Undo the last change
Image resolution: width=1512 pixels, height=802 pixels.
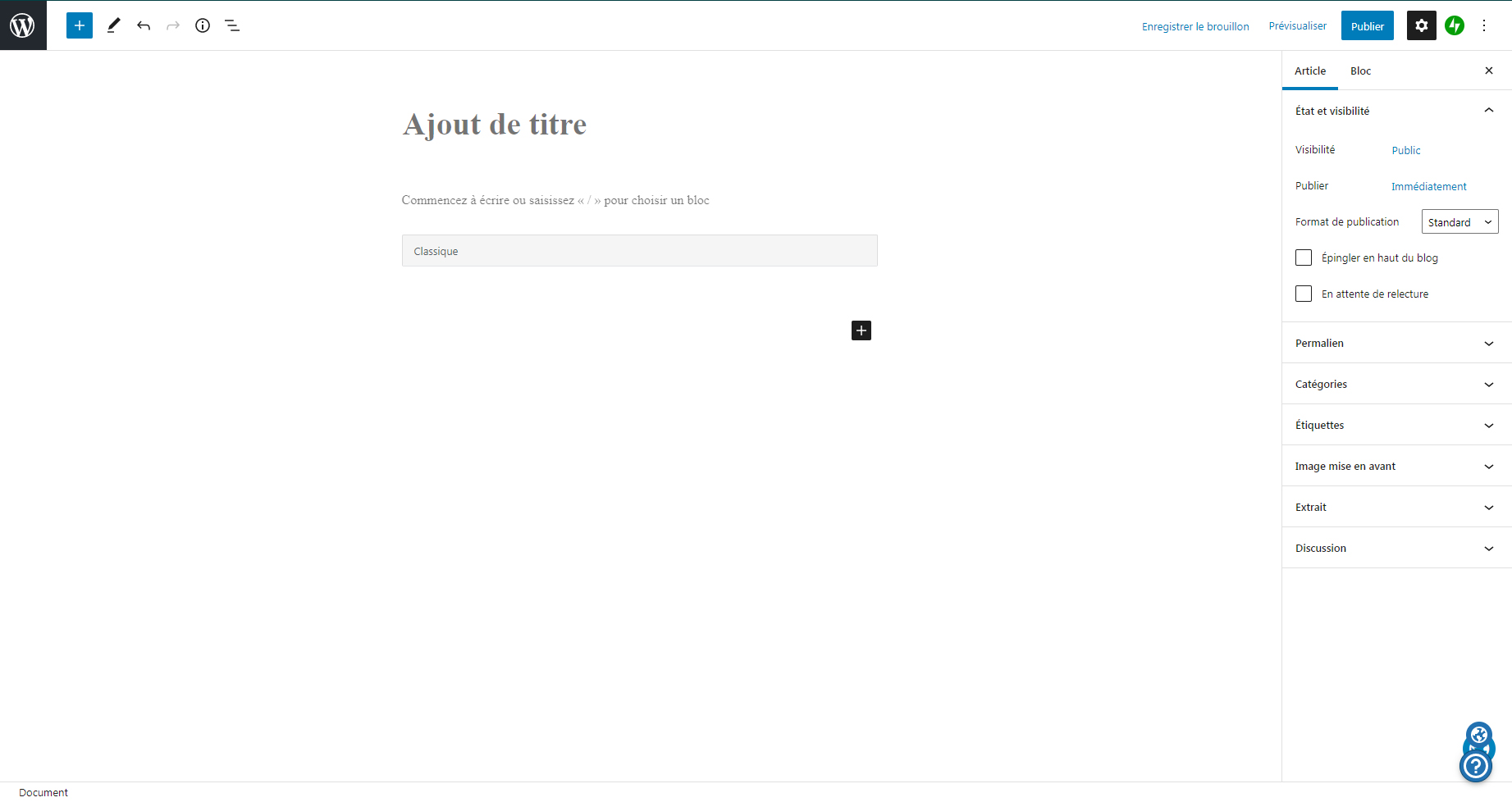[144, 25]
